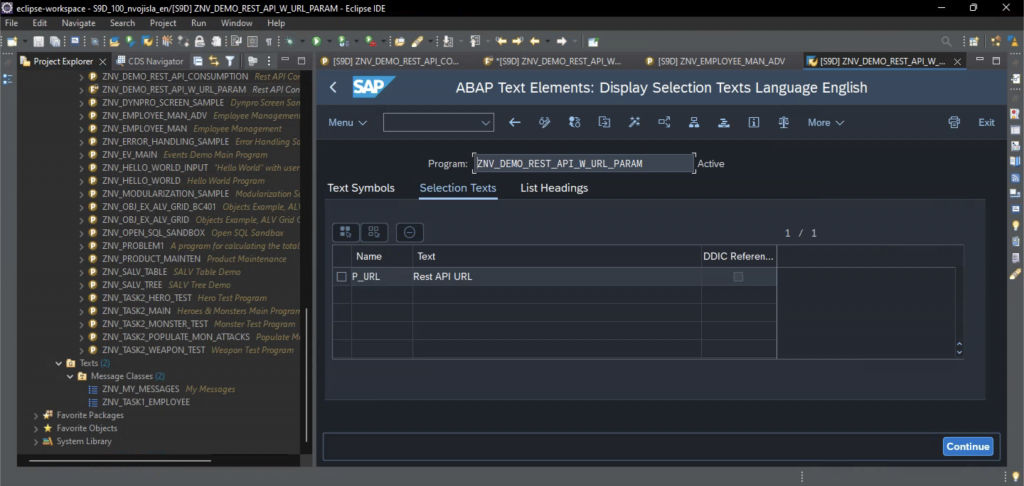Click the Save icon in Eclipse toolbar

(39, 42)
